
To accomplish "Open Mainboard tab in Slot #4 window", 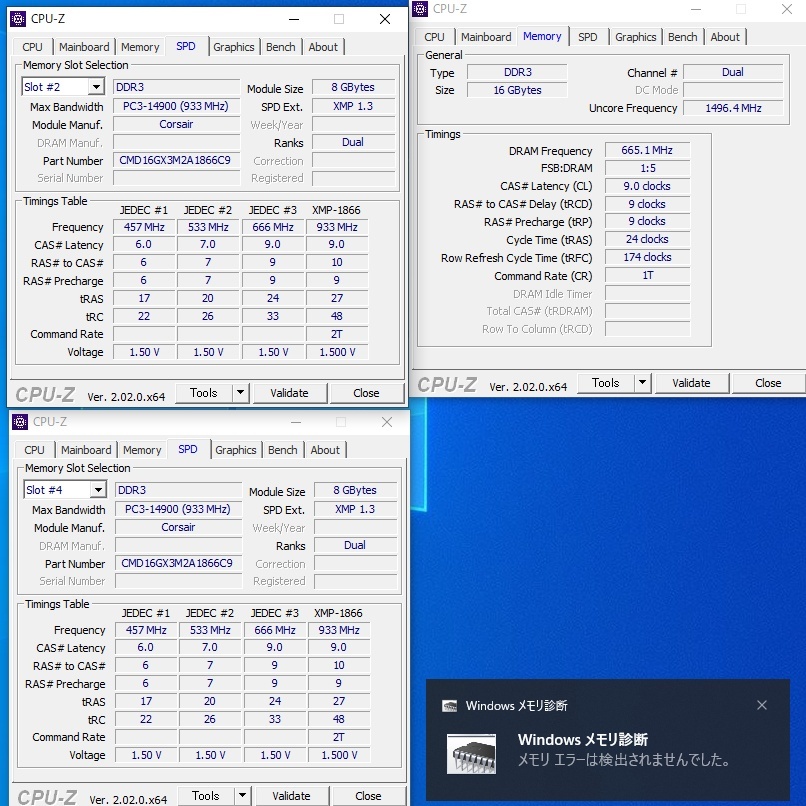I will [86, 450].
